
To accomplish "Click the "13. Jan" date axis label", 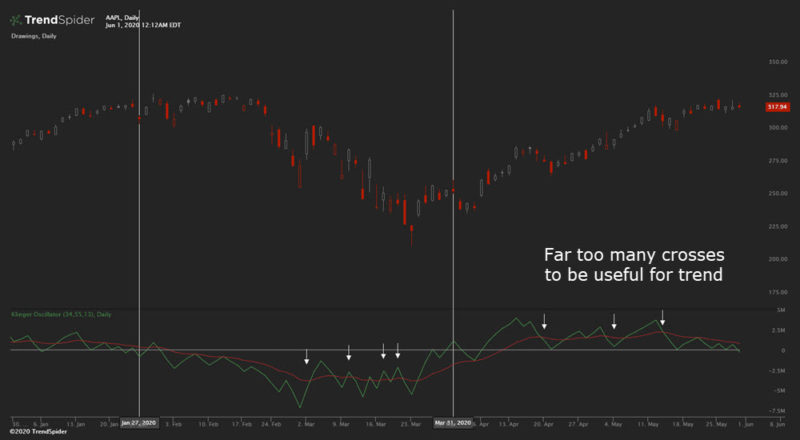I will [x=76, y=424].
